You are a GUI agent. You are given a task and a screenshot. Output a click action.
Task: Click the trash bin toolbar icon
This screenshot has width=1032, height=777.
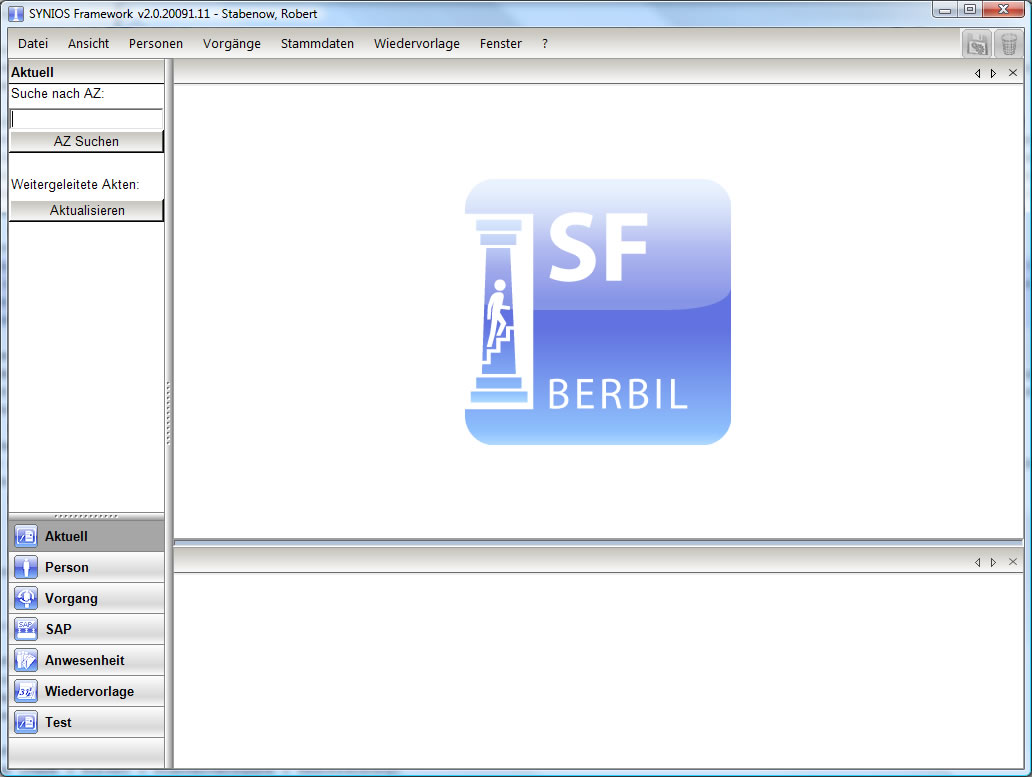(1008, 45)
